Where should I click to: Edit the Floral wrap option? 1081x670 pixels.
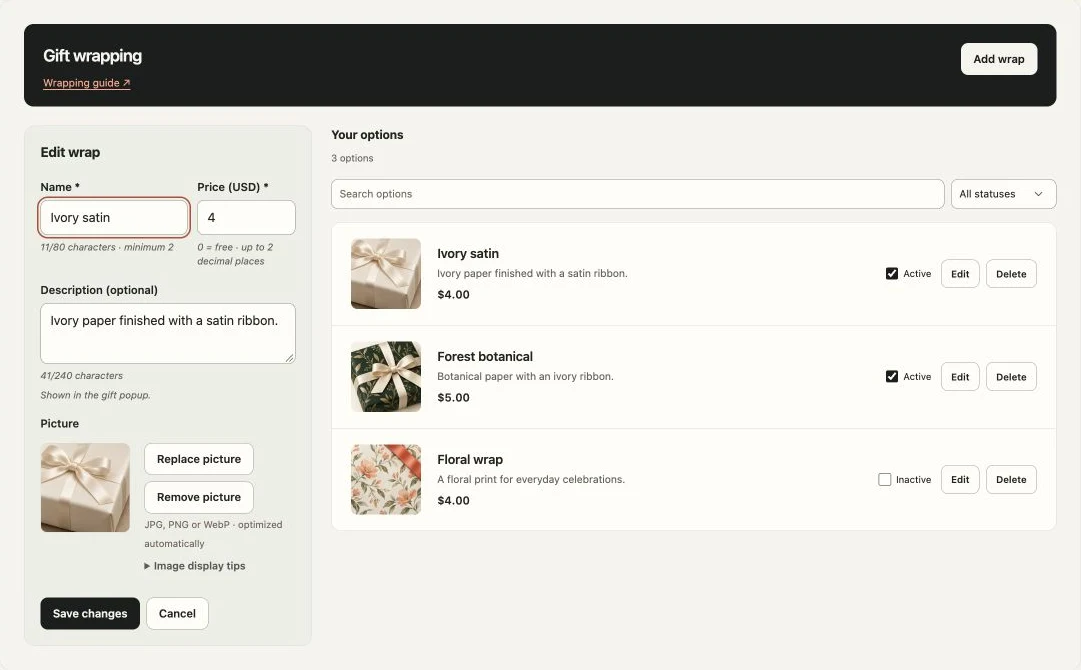click(960, 480)
